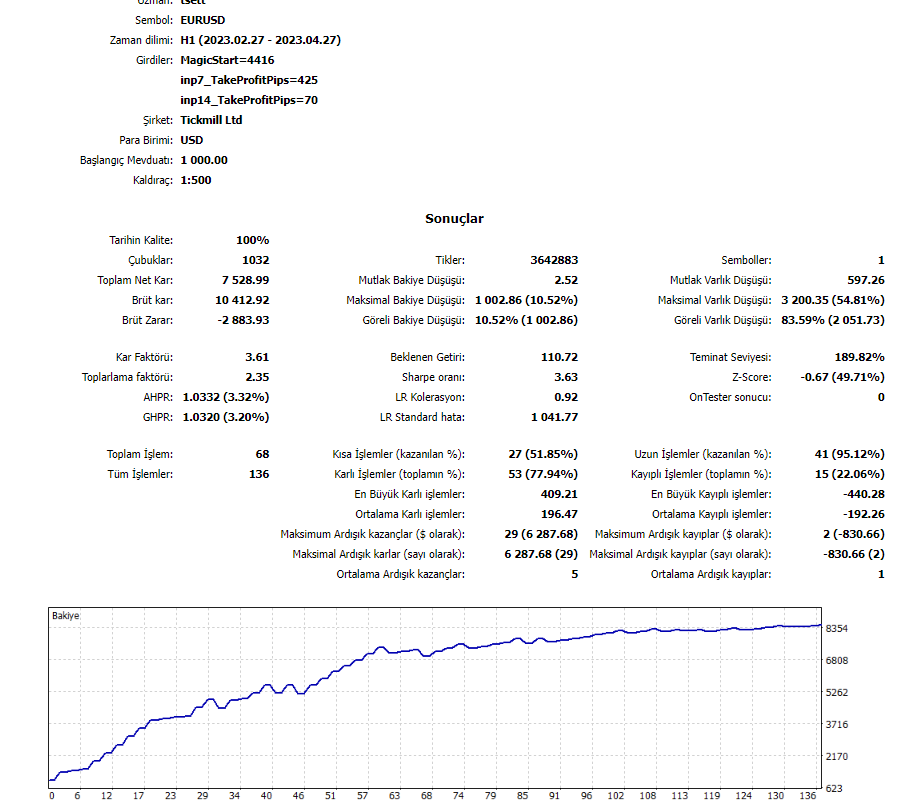Click Kısa İşlemler value 27 (51.85%)

click(543, 454)
